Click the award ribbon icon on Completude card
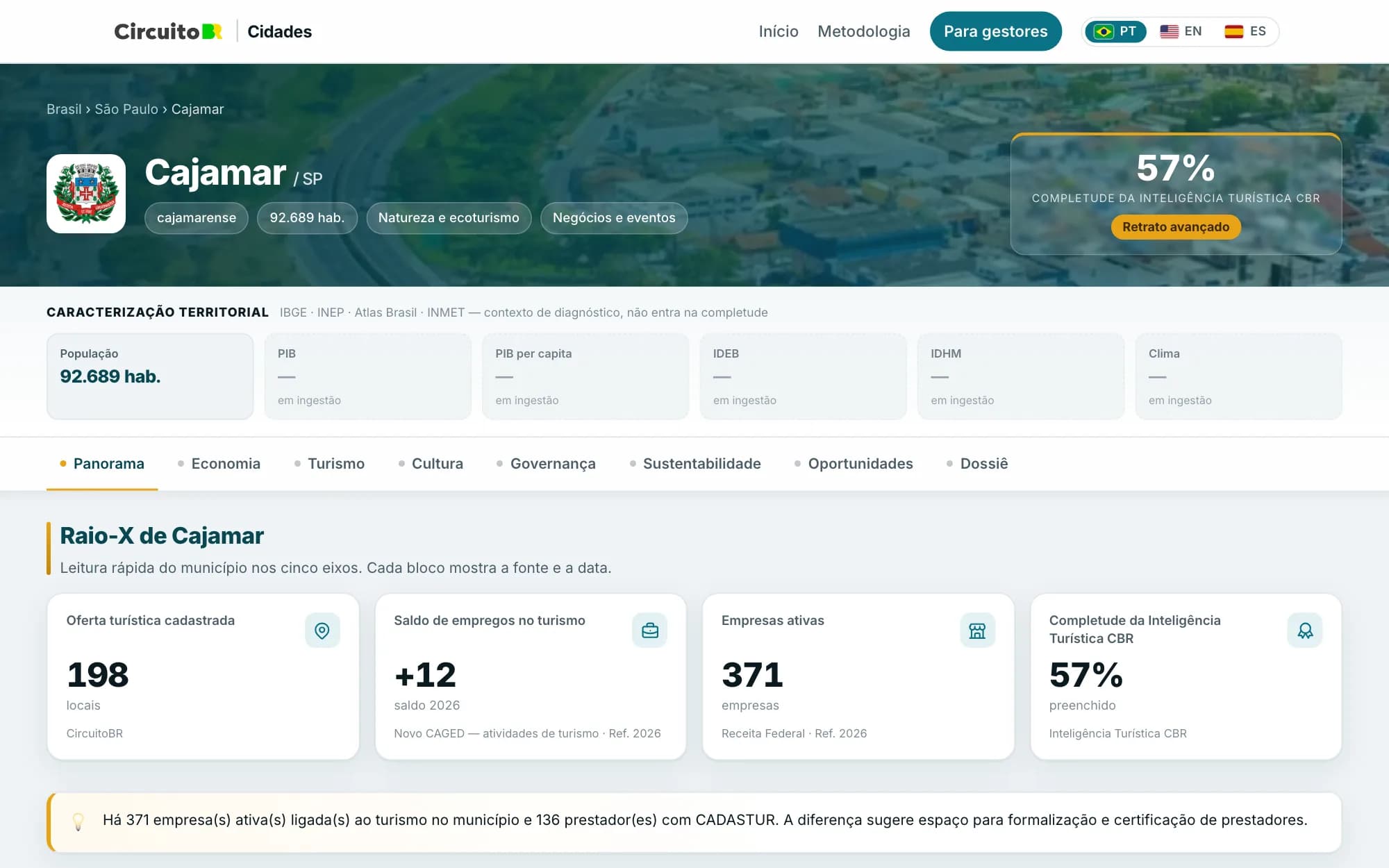The height and width of the screenshot is (868, 1389). pyautogui.click(x=1305, y=631)
